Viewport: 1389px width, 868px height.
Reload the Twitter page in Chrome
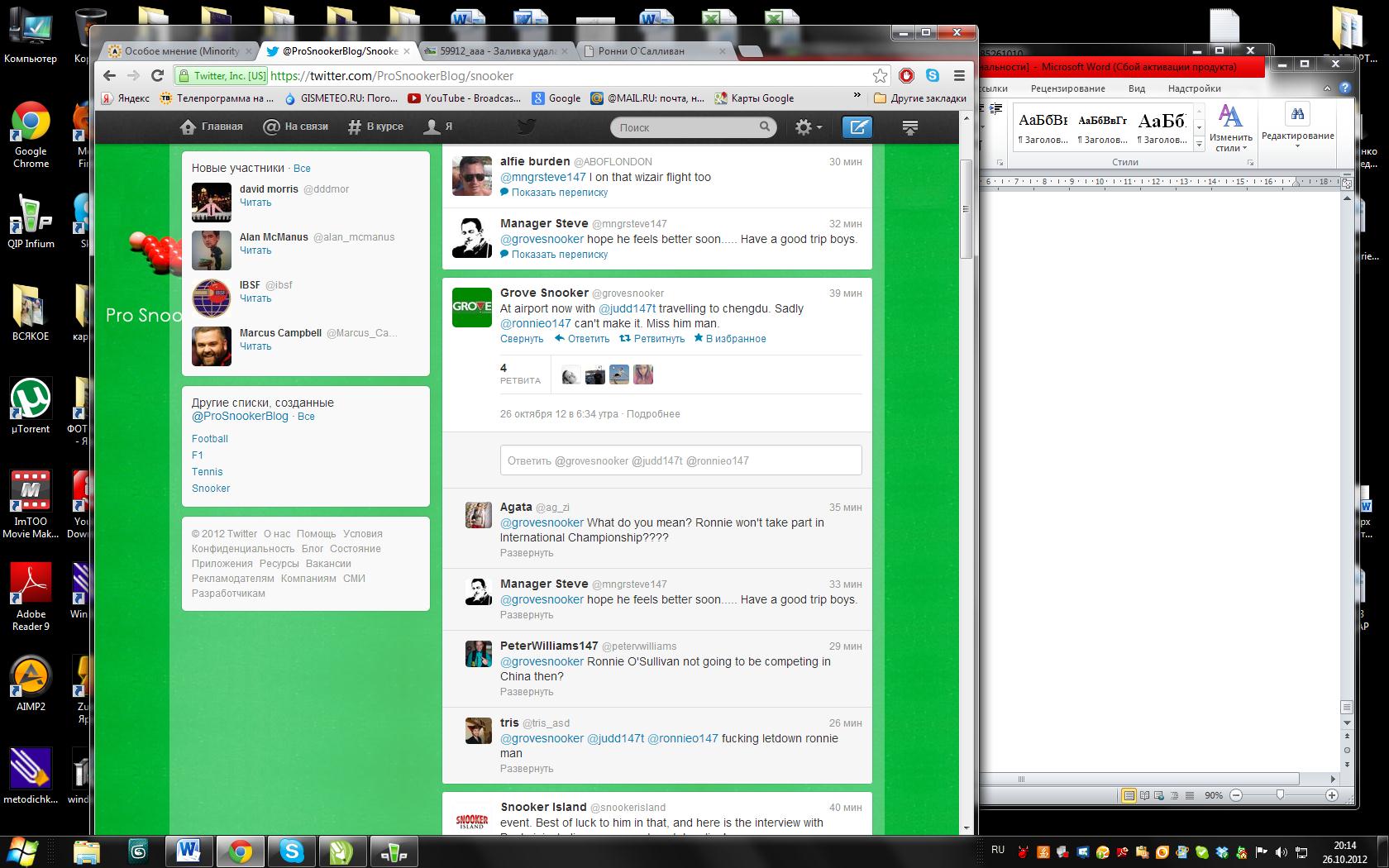157,75
